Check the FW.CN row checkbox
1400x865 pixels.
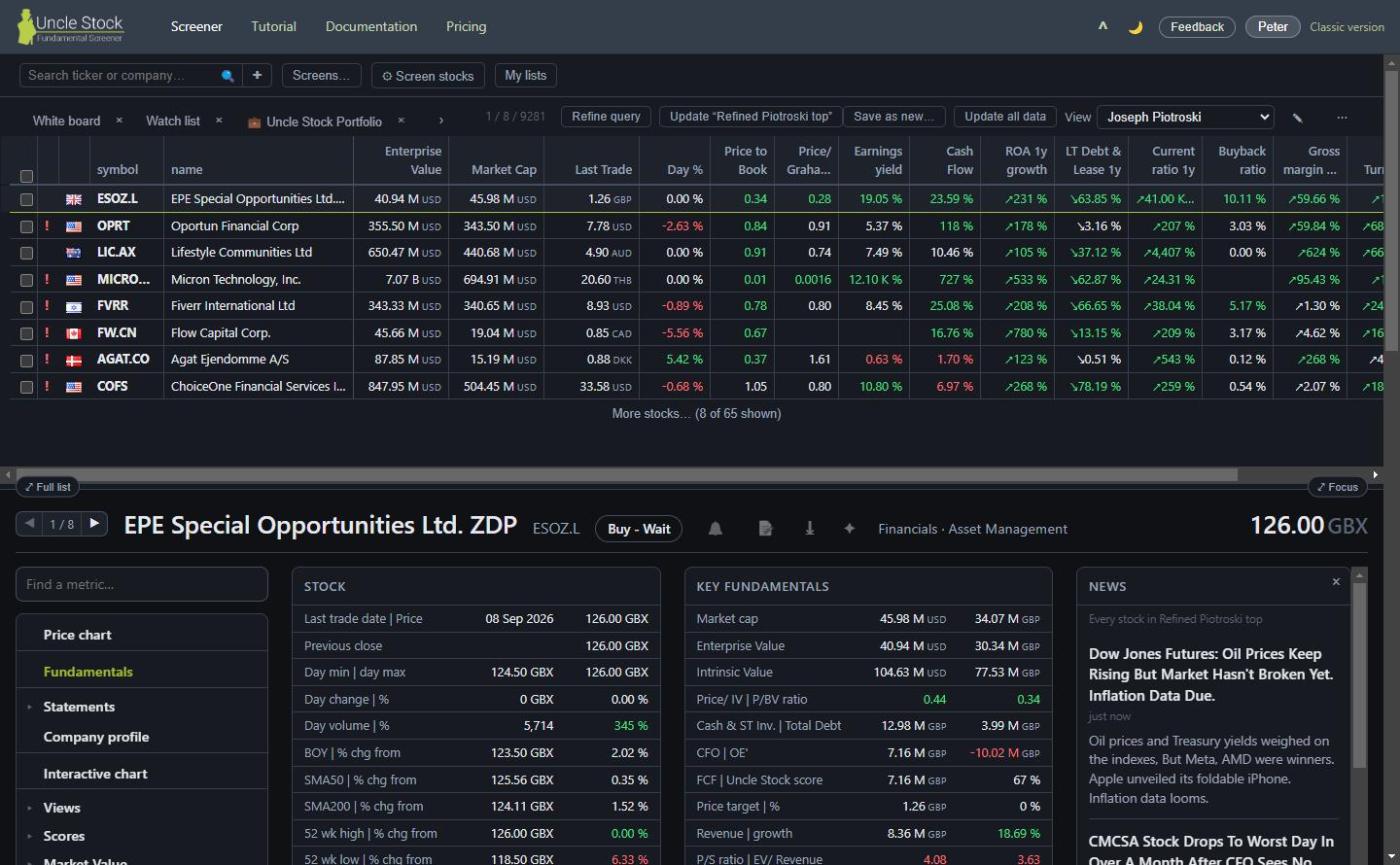26,333
